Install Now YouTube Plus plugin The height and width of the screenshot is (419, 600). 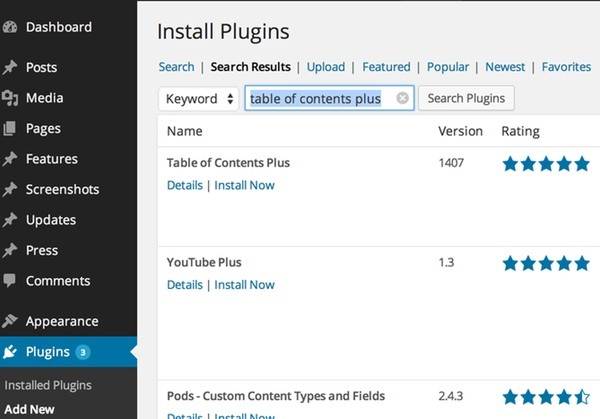[x=245, y=285]
